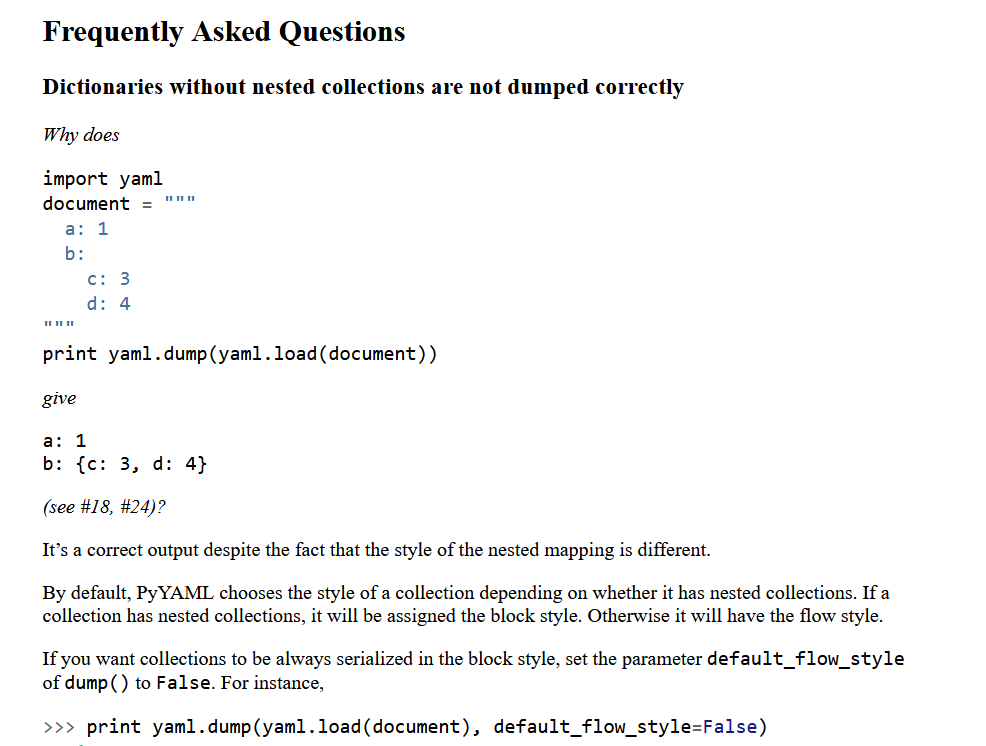Click the 'c: 3' line in the document

tap(108, 279)
